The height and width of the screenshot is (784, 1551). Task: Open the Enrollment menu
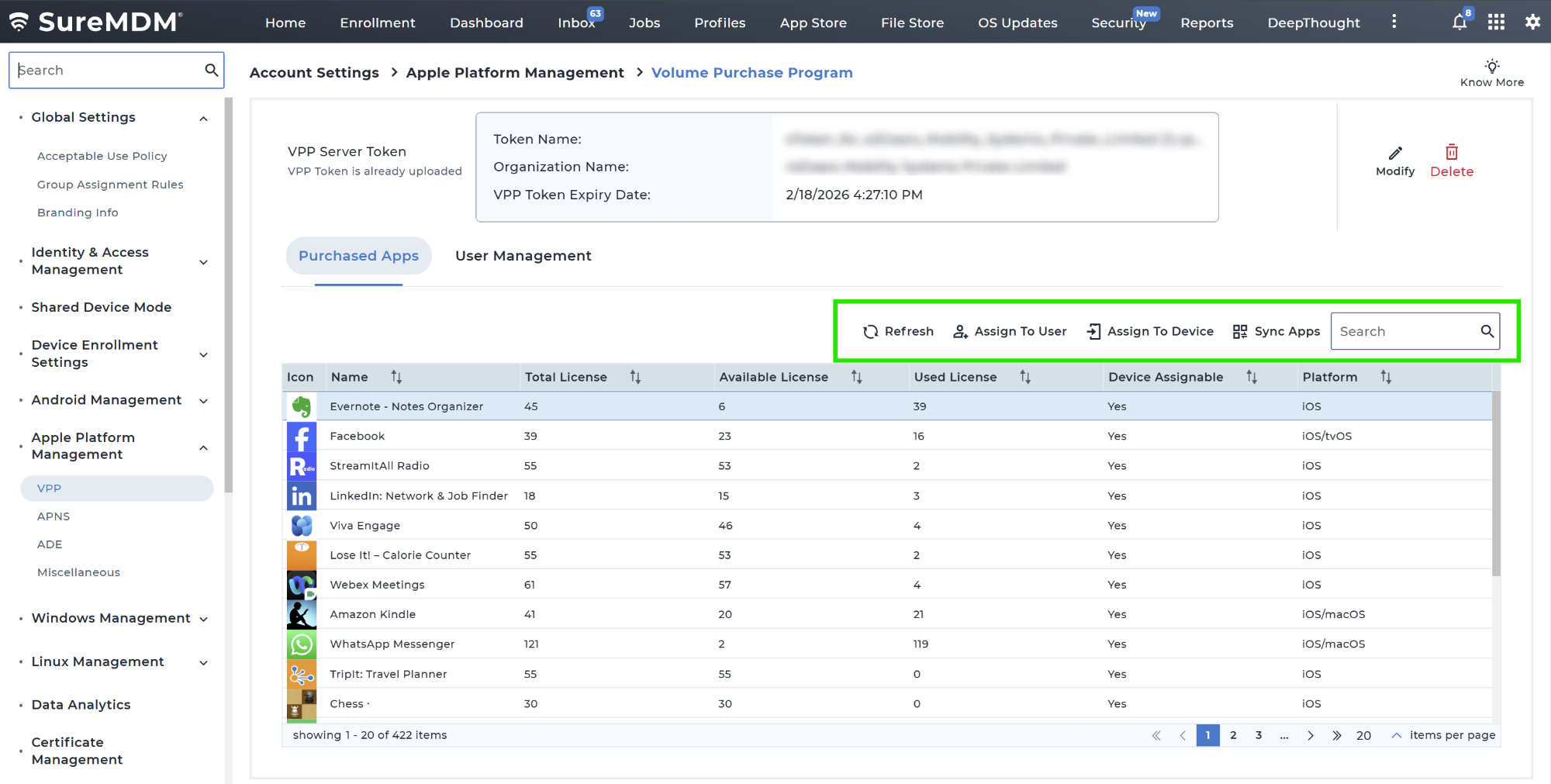tap(378, 22)
